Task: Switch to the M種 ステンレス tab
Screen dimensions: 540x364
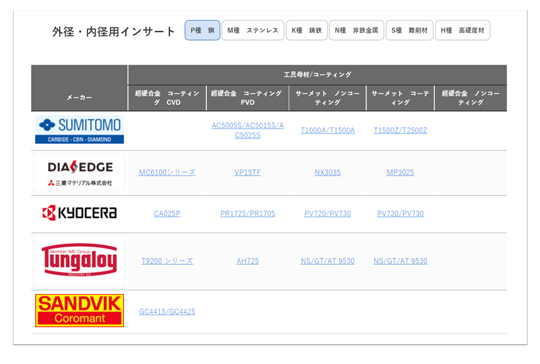Action: [x=253, y=30]
